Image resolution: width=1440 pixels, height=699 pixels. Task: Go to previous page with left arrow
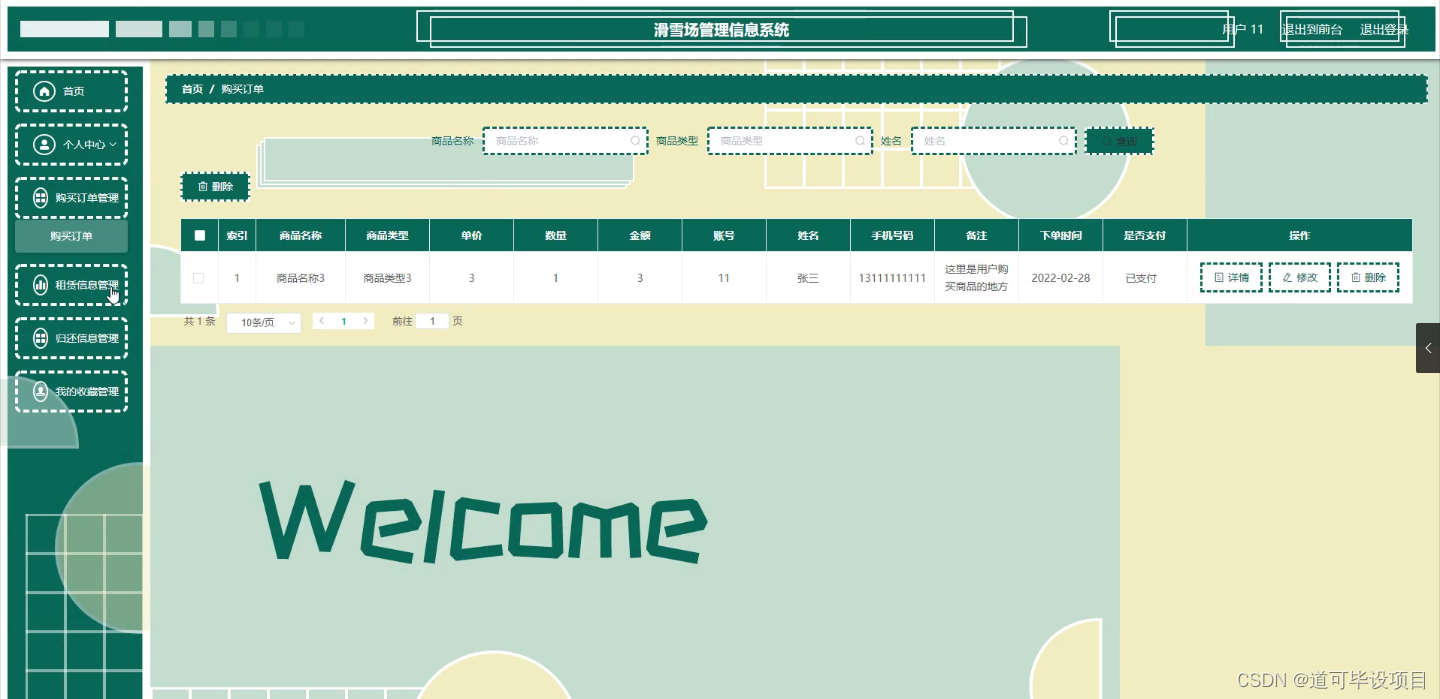click(x=321, y=321)
